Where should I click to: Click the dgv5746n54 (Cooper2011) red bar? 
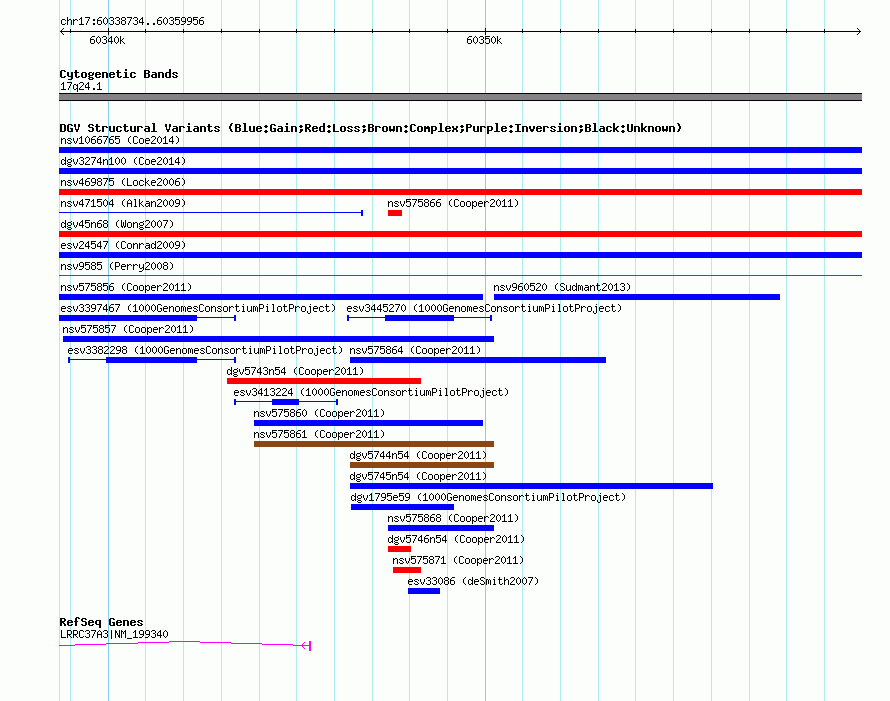pyautogui.click(x=400, y=549)
